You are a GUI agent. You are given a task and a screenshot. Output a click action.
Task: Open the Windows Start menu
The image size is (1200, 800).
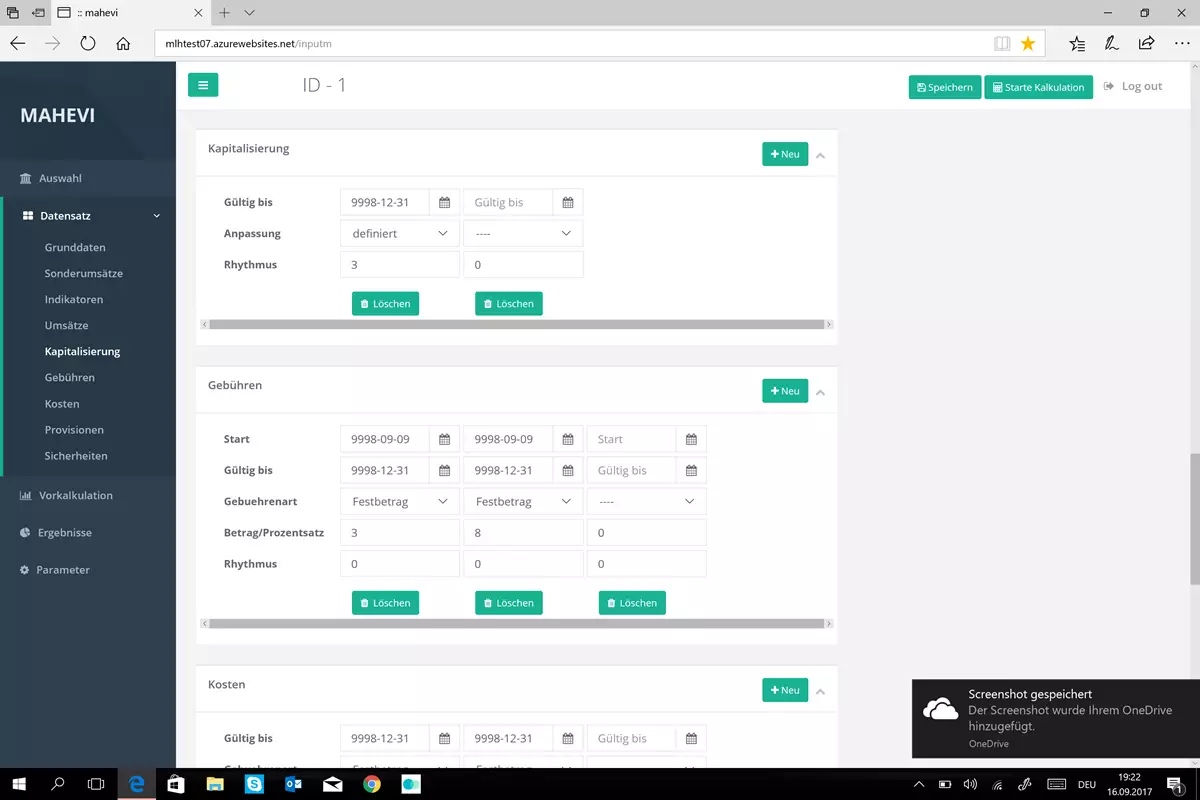(19, 784)
